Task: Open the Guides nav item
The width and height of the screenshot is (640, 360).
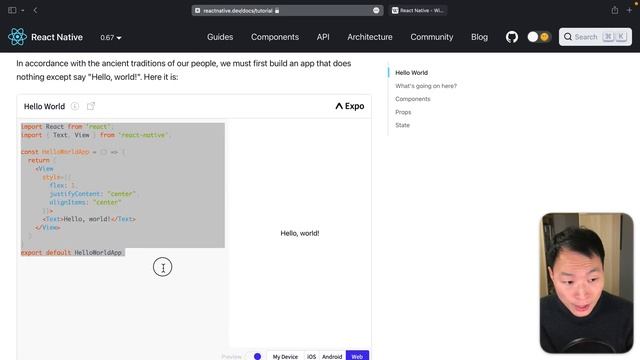Action: coord(220,37)
